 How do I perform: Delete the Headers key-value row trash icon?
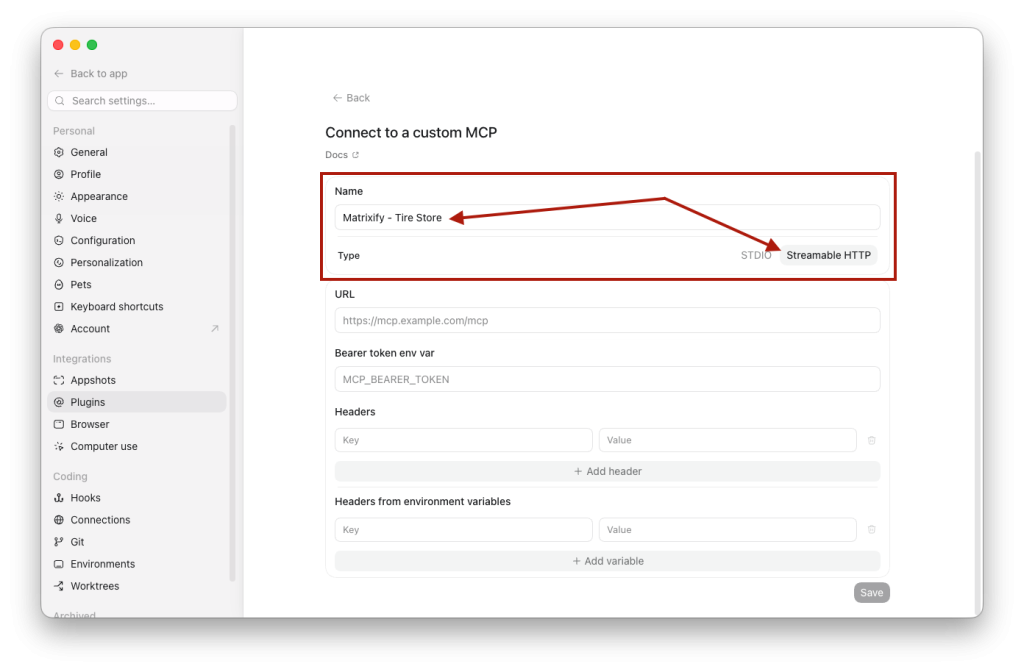pyautogui.click(x=871, y=440)
